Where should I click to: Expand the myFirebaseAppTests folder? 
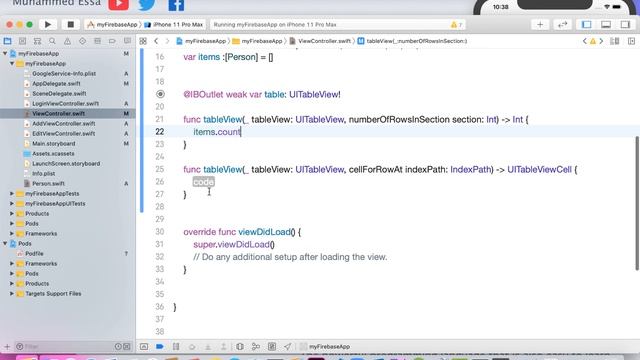click(x=12, y=193)
